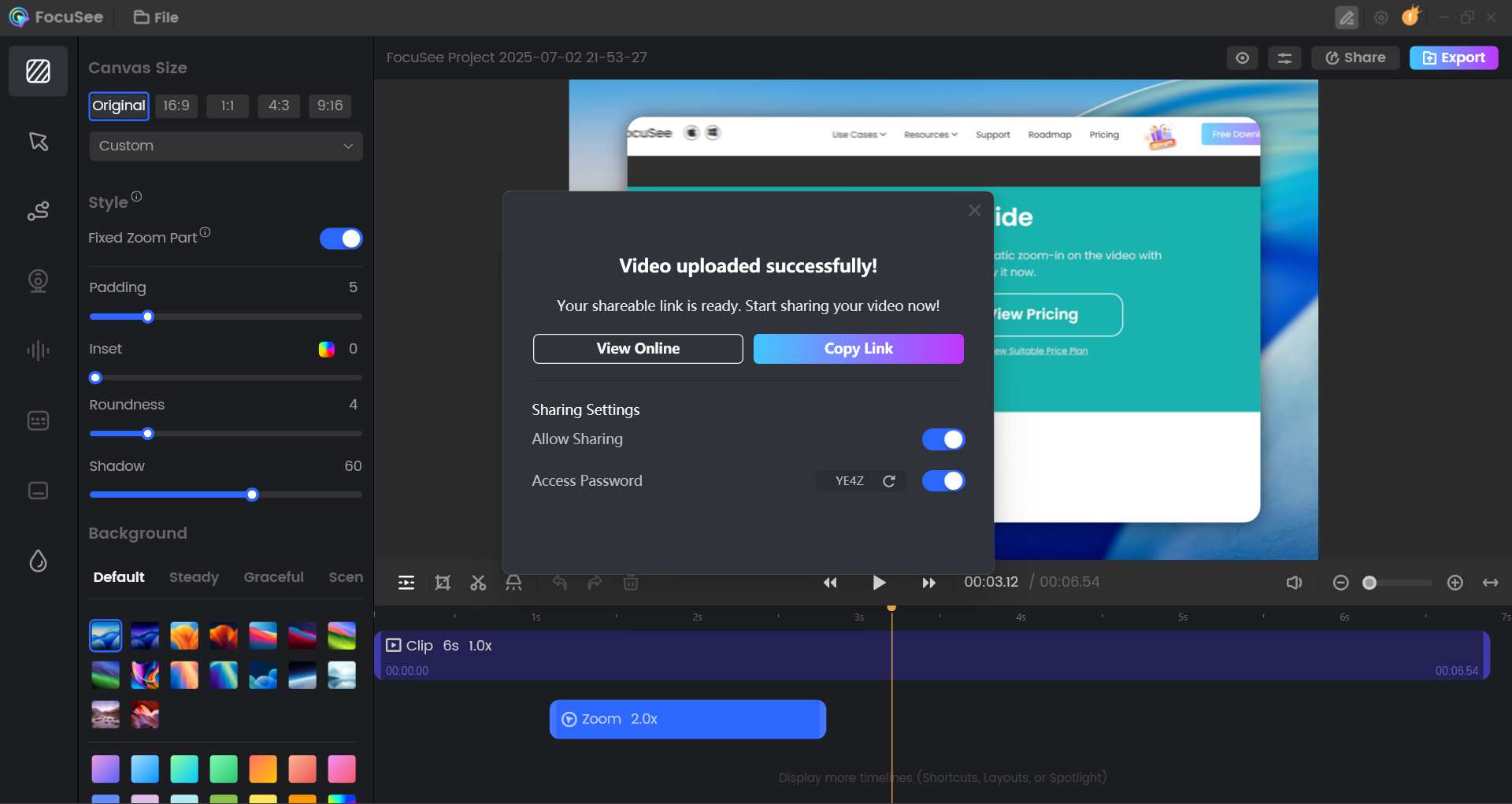Viewport: 1512px width, 804px height.
Task: Fit timeline to width arrow icon
Action: 1491,583
